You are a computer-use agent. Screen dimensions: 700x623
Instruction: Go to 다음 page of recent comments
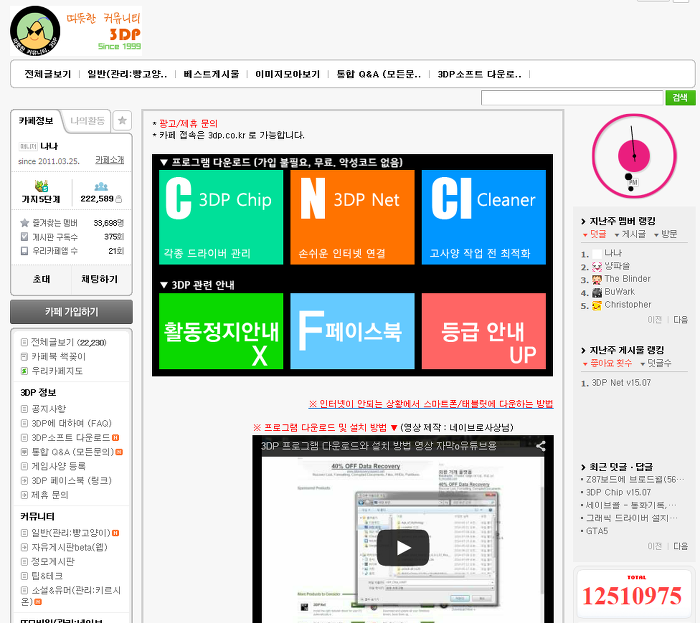680,546
